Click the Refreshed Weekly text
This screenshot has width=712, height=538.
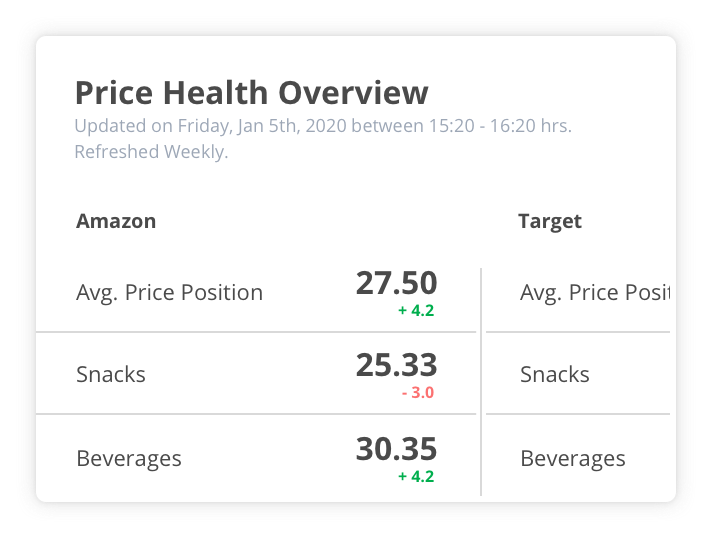[x=151, y=153]
